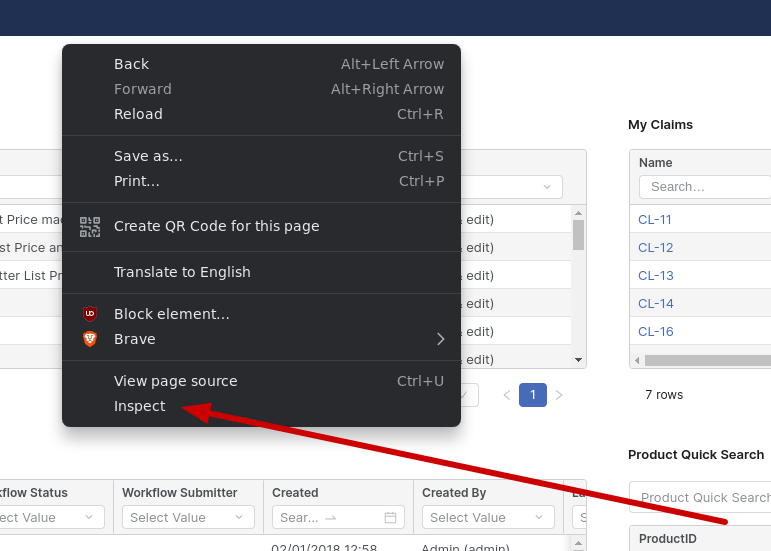Click the calendar icon in Created filter
The width and height of the screenshot is (771, 551).
[x=390, y=517]
